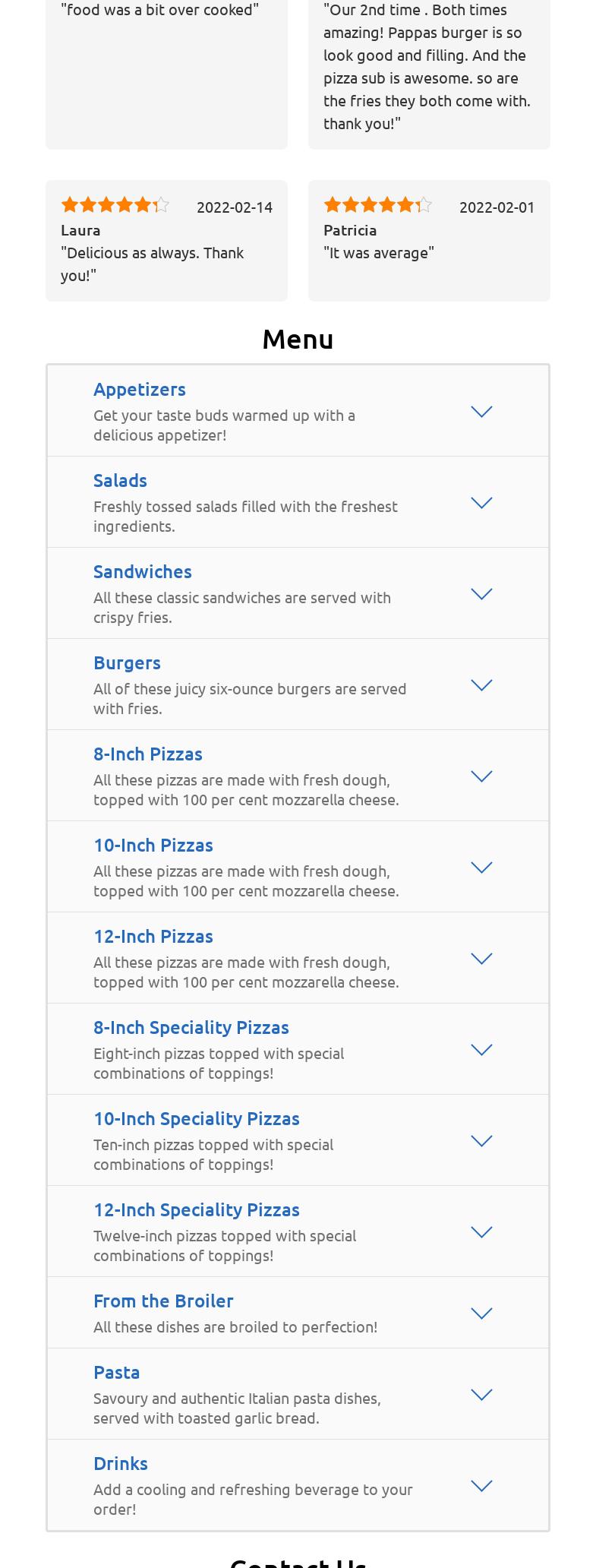Screen dimensions: 596x1568
Task: Open the Drinks category title
Action: (120, 1463)
